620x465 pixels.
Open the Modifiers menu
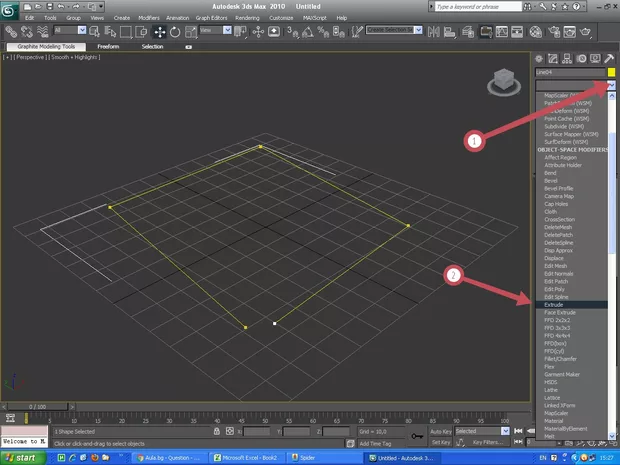pyautogui.click(x=149, y=18)
